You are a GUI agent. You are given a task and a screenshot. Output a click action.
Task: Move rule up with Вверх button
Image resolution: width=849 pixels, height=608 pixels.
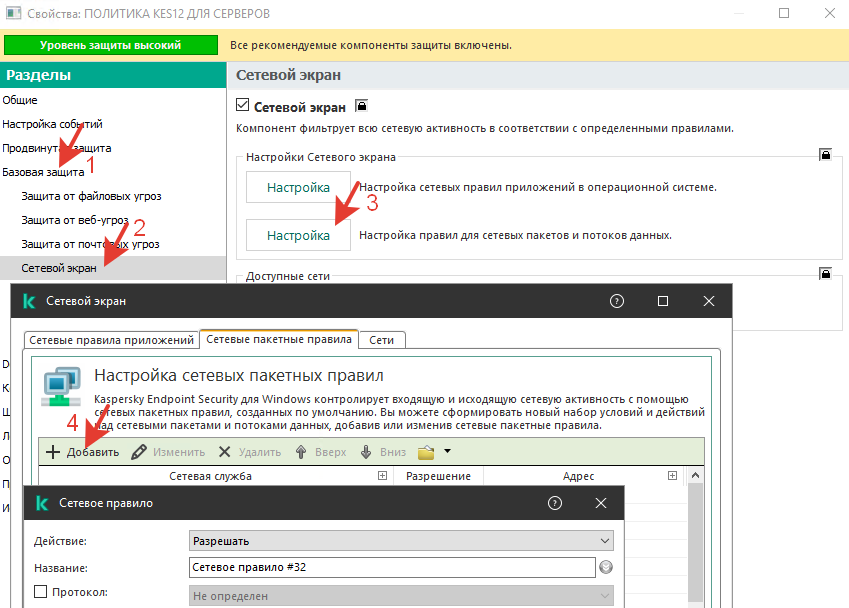321,452
